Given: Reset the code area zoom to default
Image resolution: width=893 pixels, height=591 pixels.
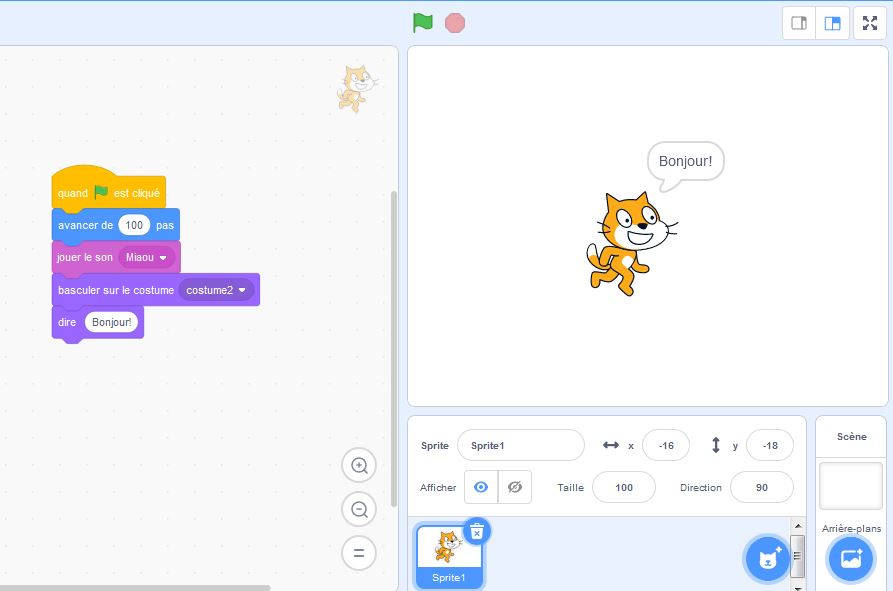Looking at the screenshot, I should point(359,553).
